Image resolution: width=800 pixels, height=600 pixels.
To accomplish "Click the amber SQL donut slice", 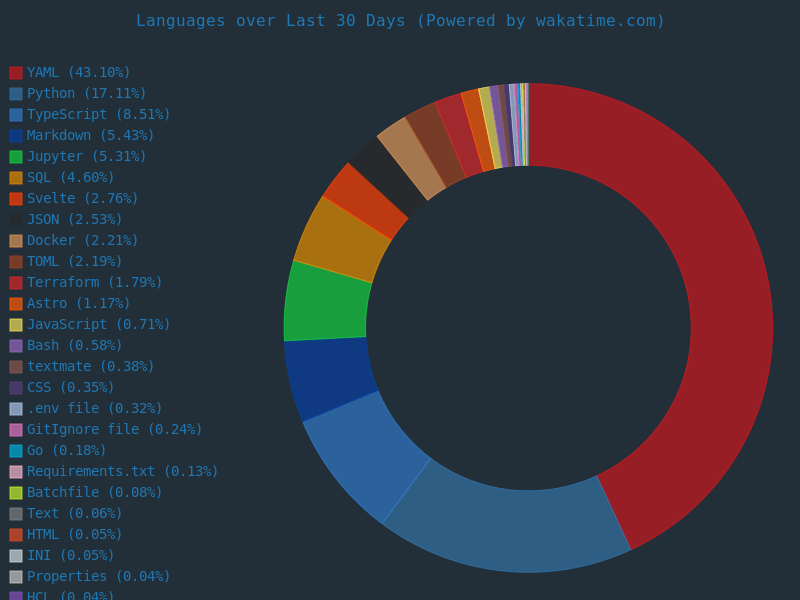I will (x=341, y=241).
